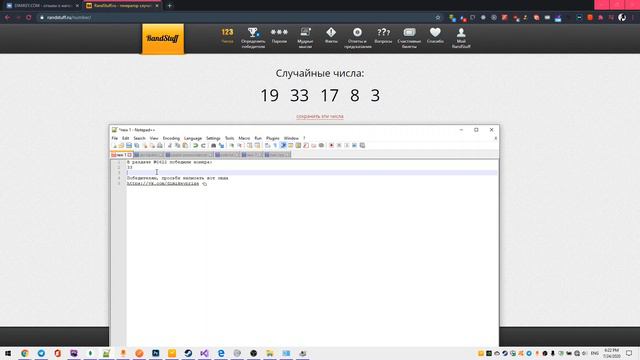
Task: Click the Notepad++ Print toolbar icon
Action: click(x=160, y=146)
